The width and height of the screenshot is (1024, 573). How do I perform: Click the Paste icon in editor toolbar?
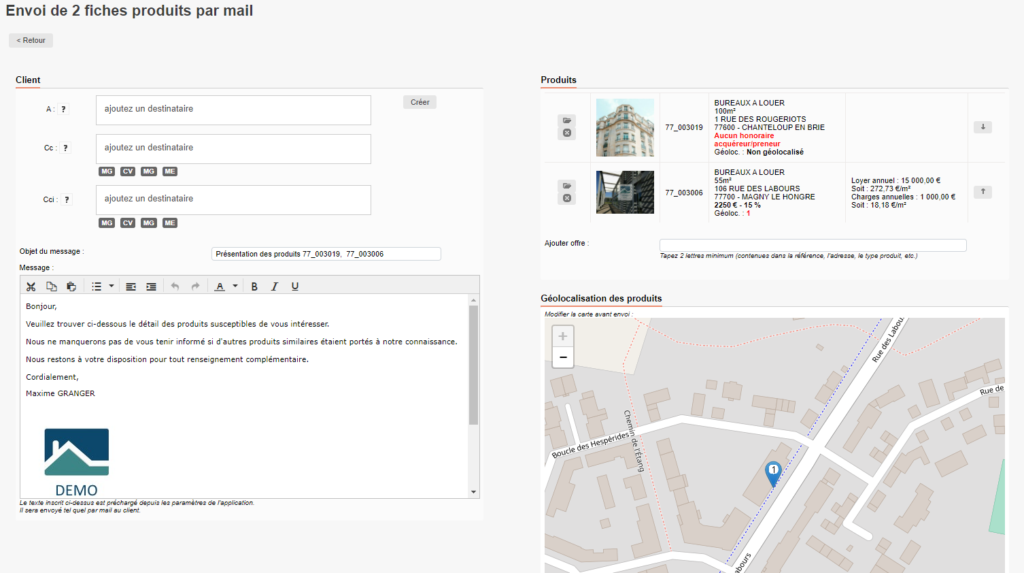70,287
